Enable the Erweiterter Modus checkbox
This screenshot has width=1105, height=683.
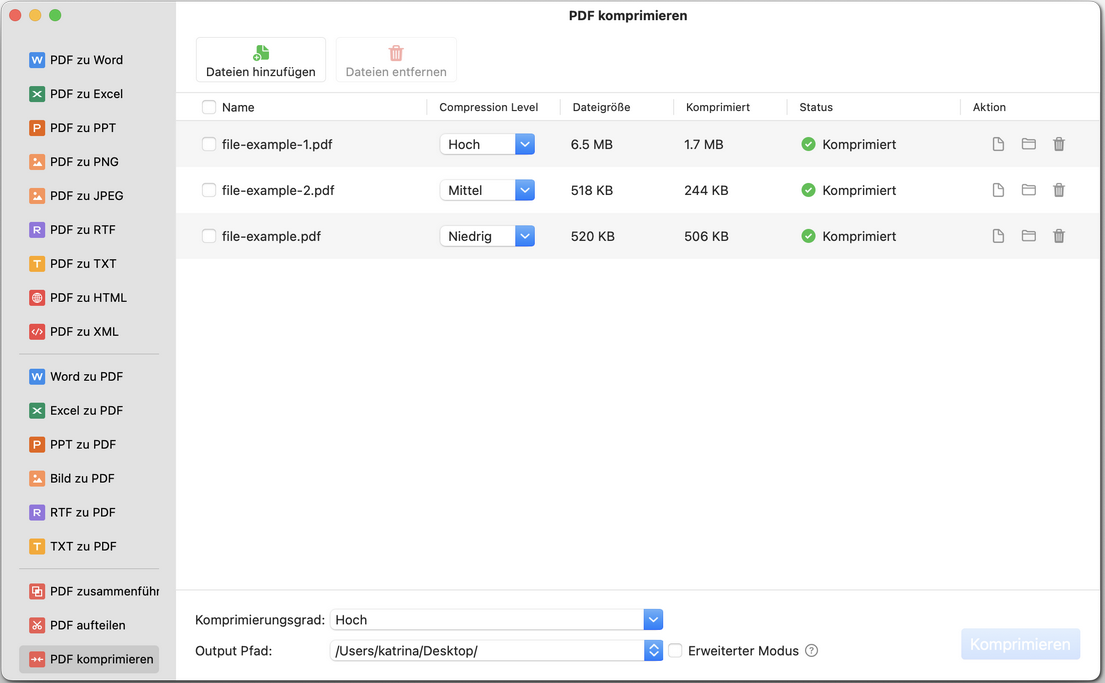676,651
